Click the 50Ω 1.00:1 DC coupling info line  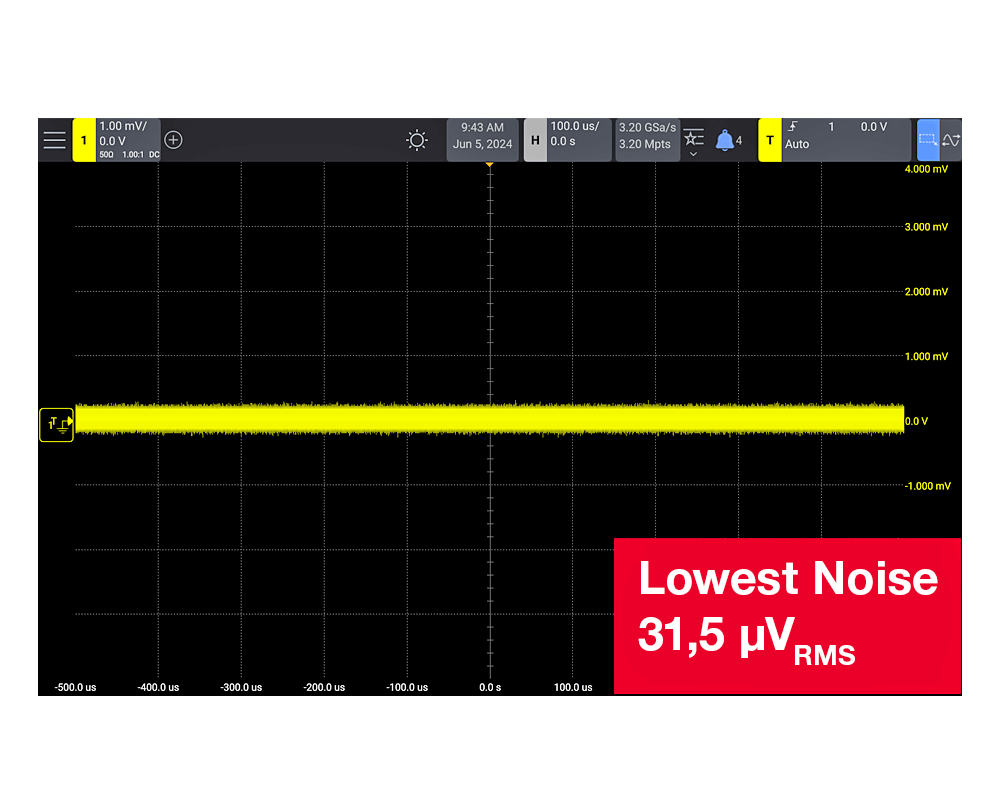[129, 154]
